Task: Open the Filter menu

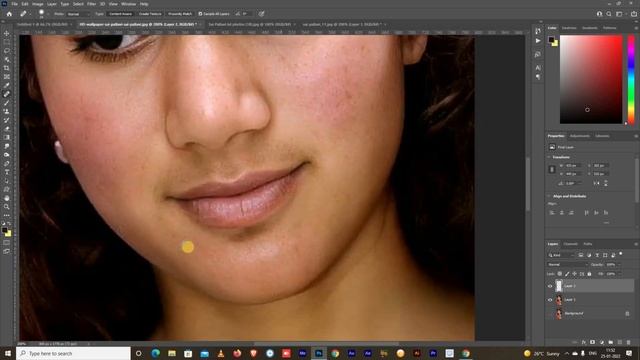Action: 91,4
